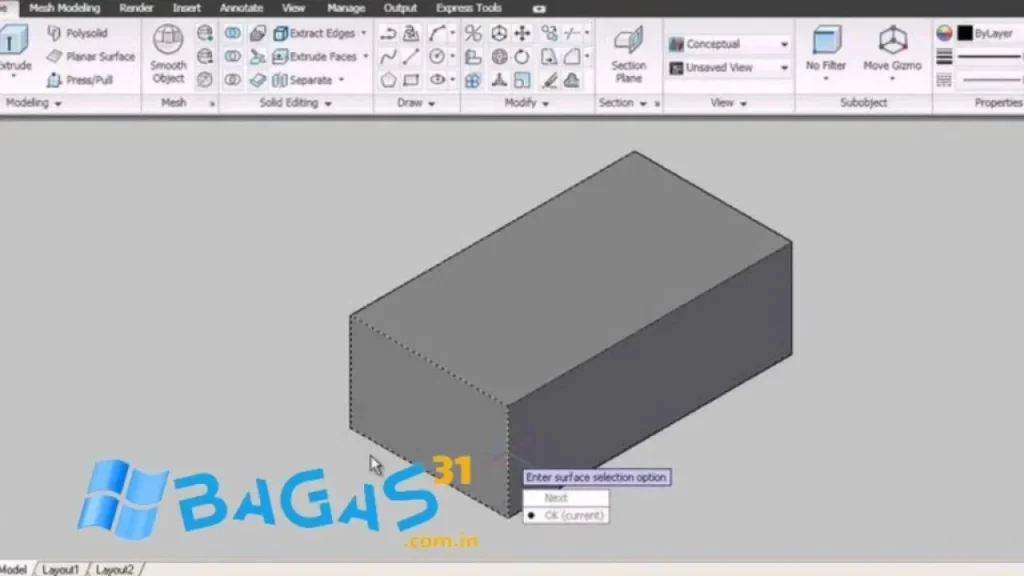The width and height of the screenshot is (1024, 576).
Task: Select the Extrude tool
Action: (x=14, y=49)
